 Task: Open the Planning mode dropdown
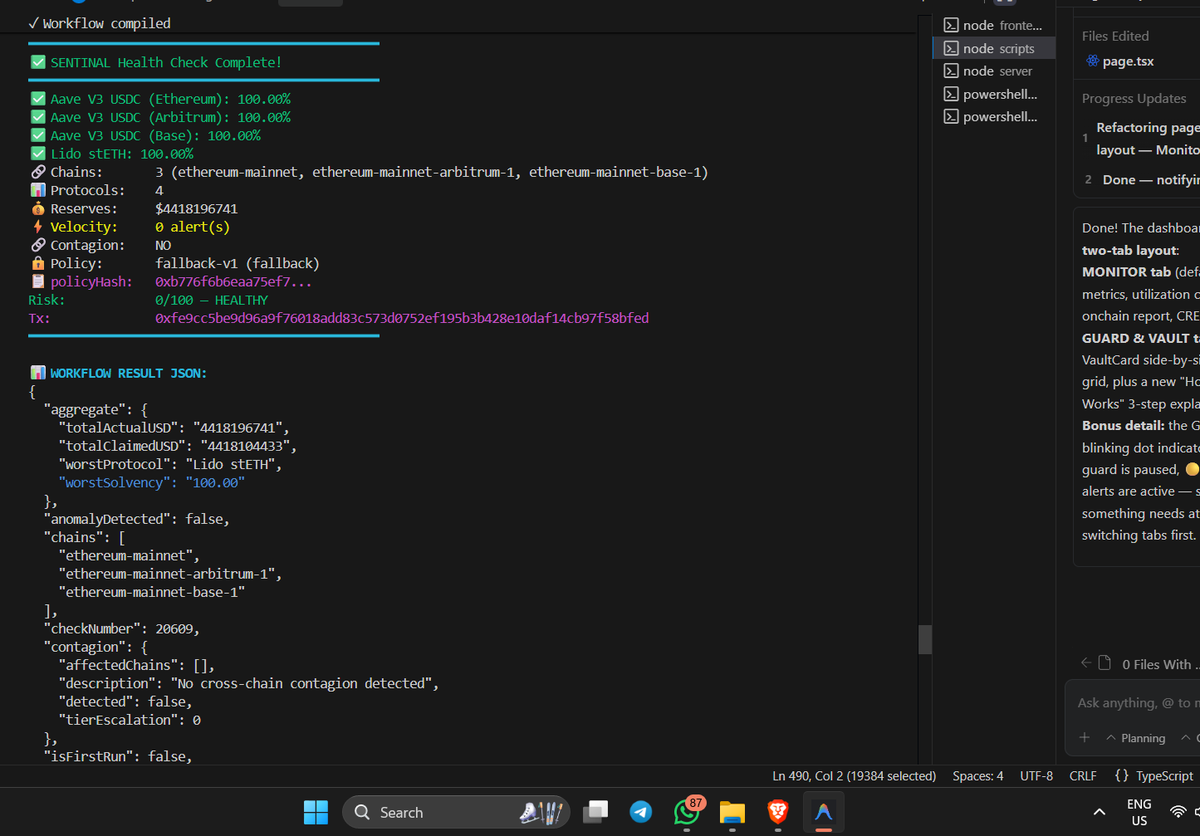pyautogui.click(x=1135, y=738)
